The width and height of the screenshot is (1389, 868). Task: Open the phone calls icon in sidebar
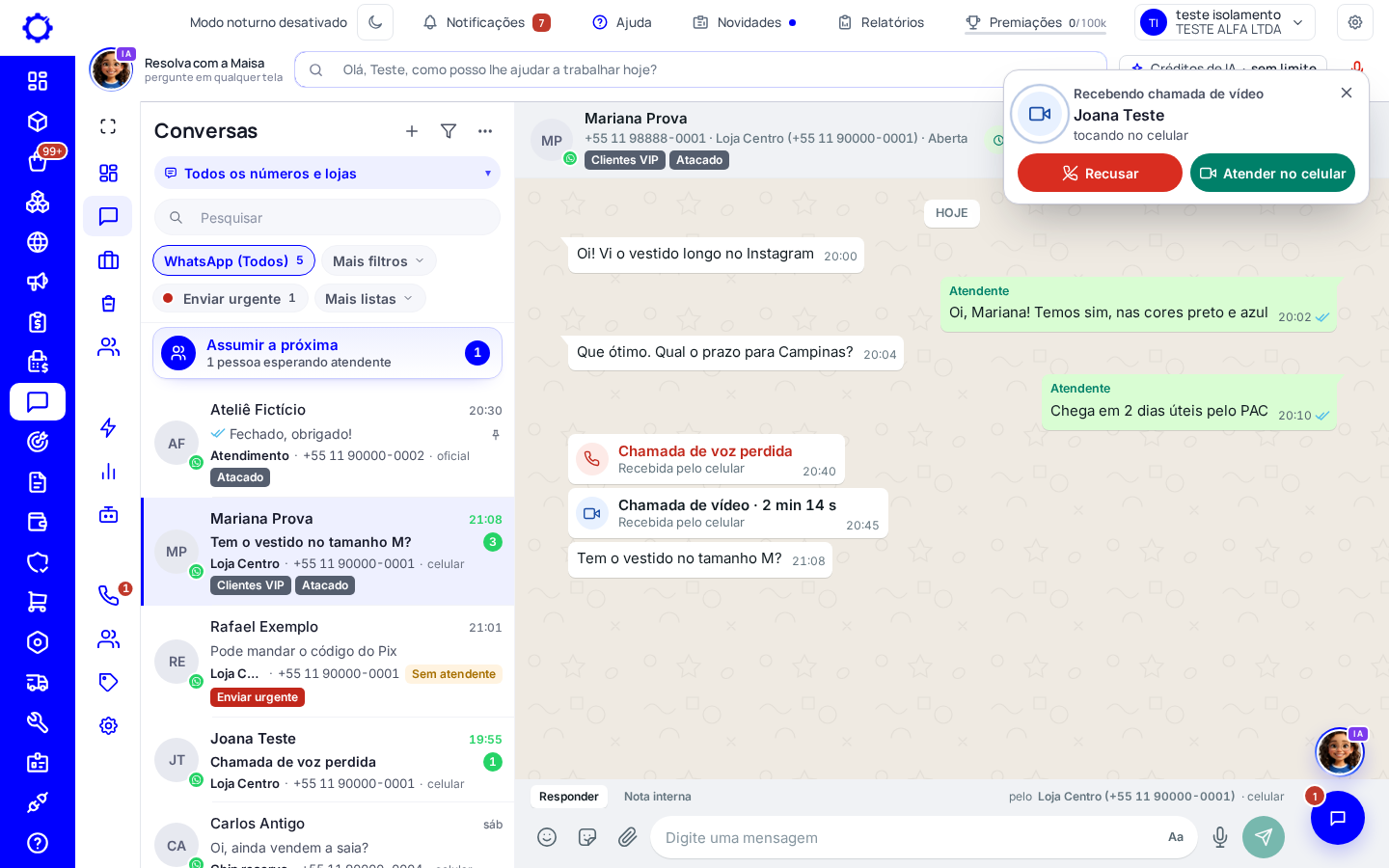point(108,595)
